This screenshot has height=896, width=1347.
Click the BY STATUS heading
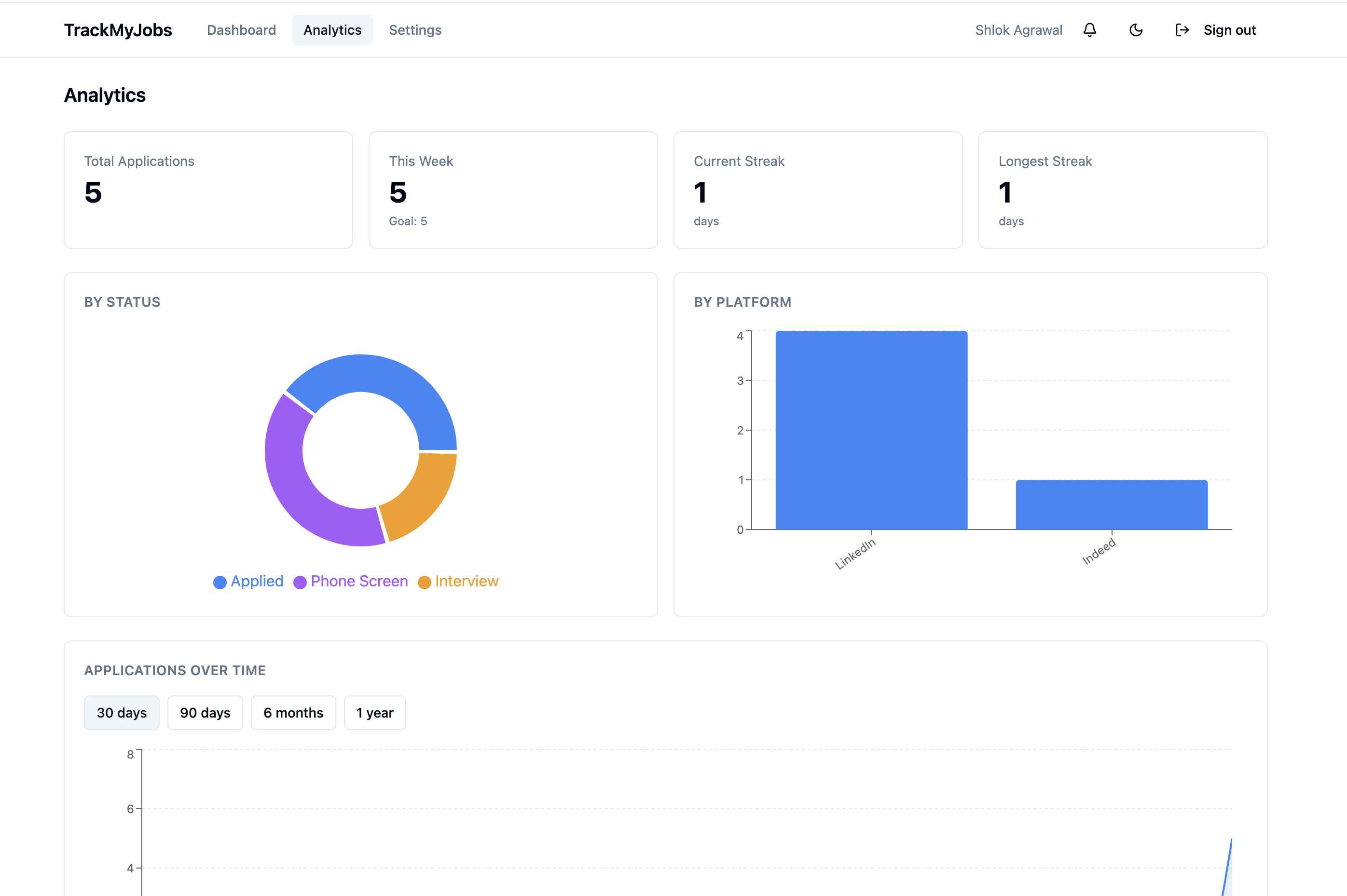coord(123,302)
